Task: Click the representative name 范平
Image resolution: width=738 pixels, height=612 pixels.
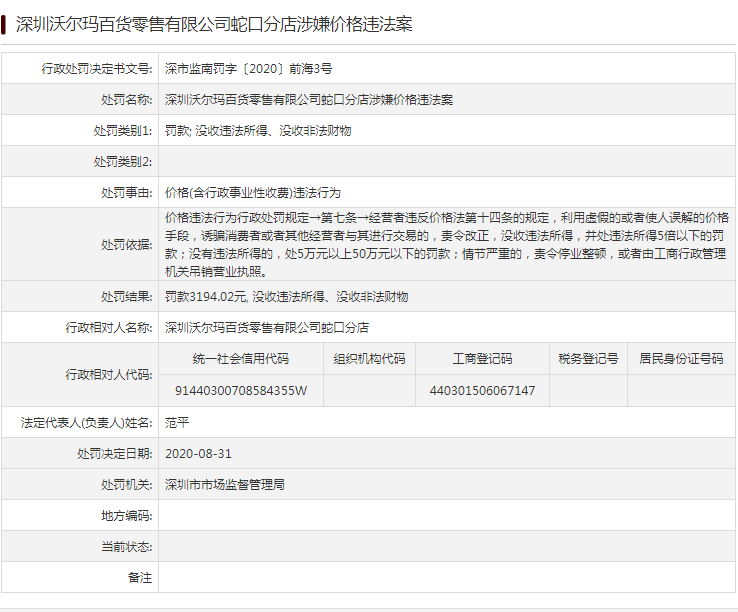Action: (x=177, y=423)
